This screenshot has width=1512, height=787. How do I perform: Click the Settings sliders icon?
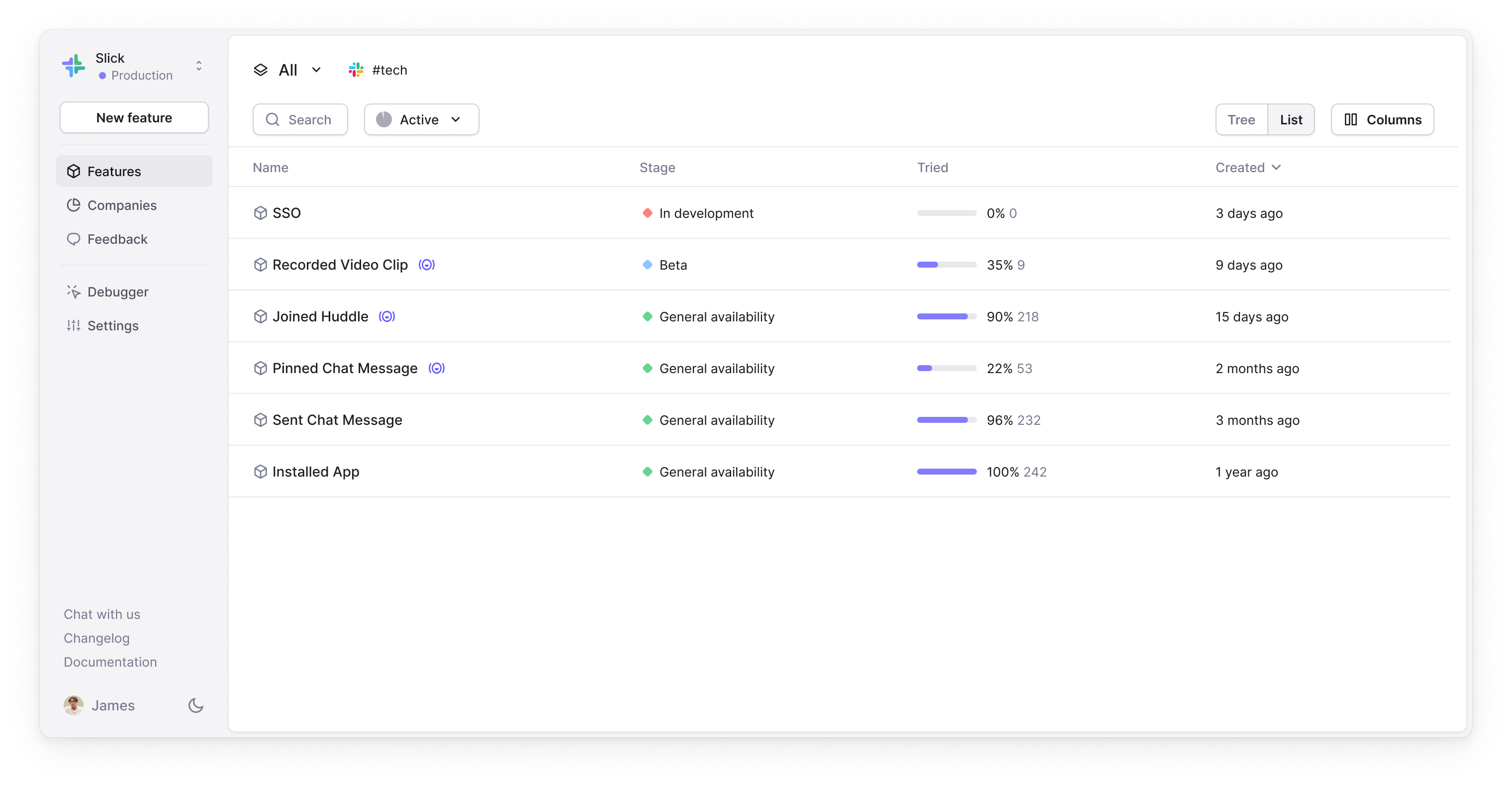[74, 326]
